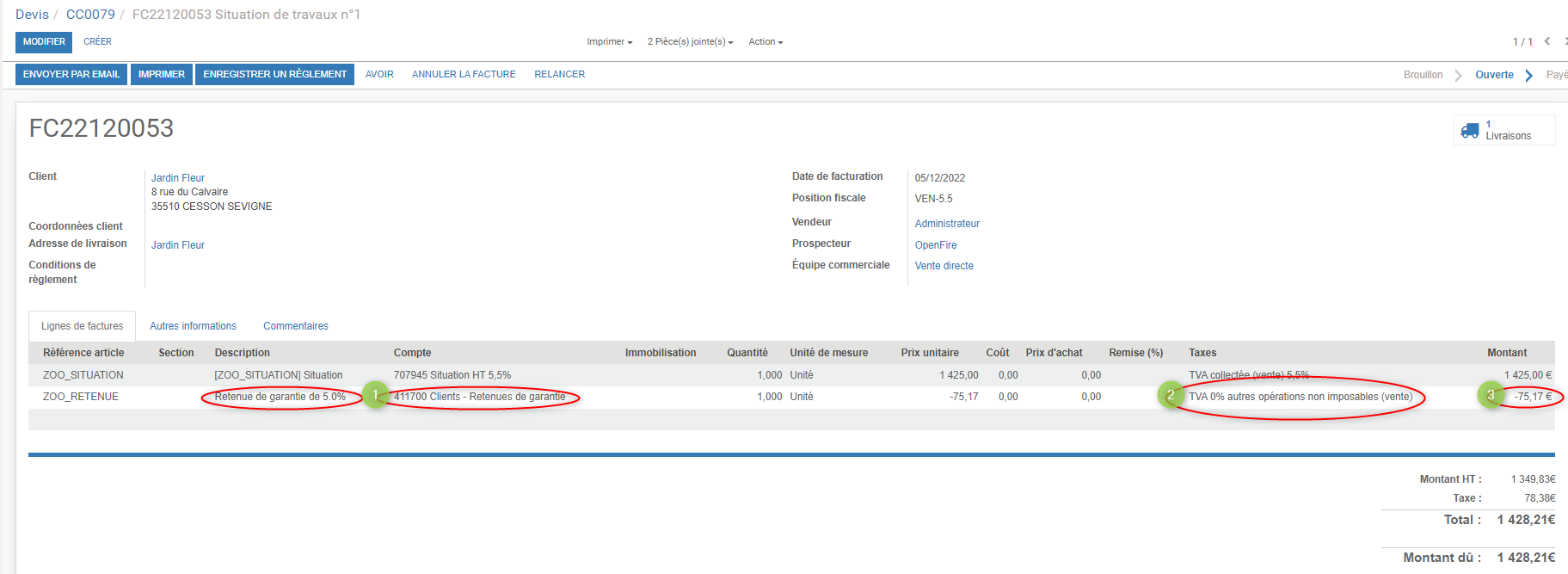
Task: Click ANNULER LA FACTURE
Action: [464, 74]
